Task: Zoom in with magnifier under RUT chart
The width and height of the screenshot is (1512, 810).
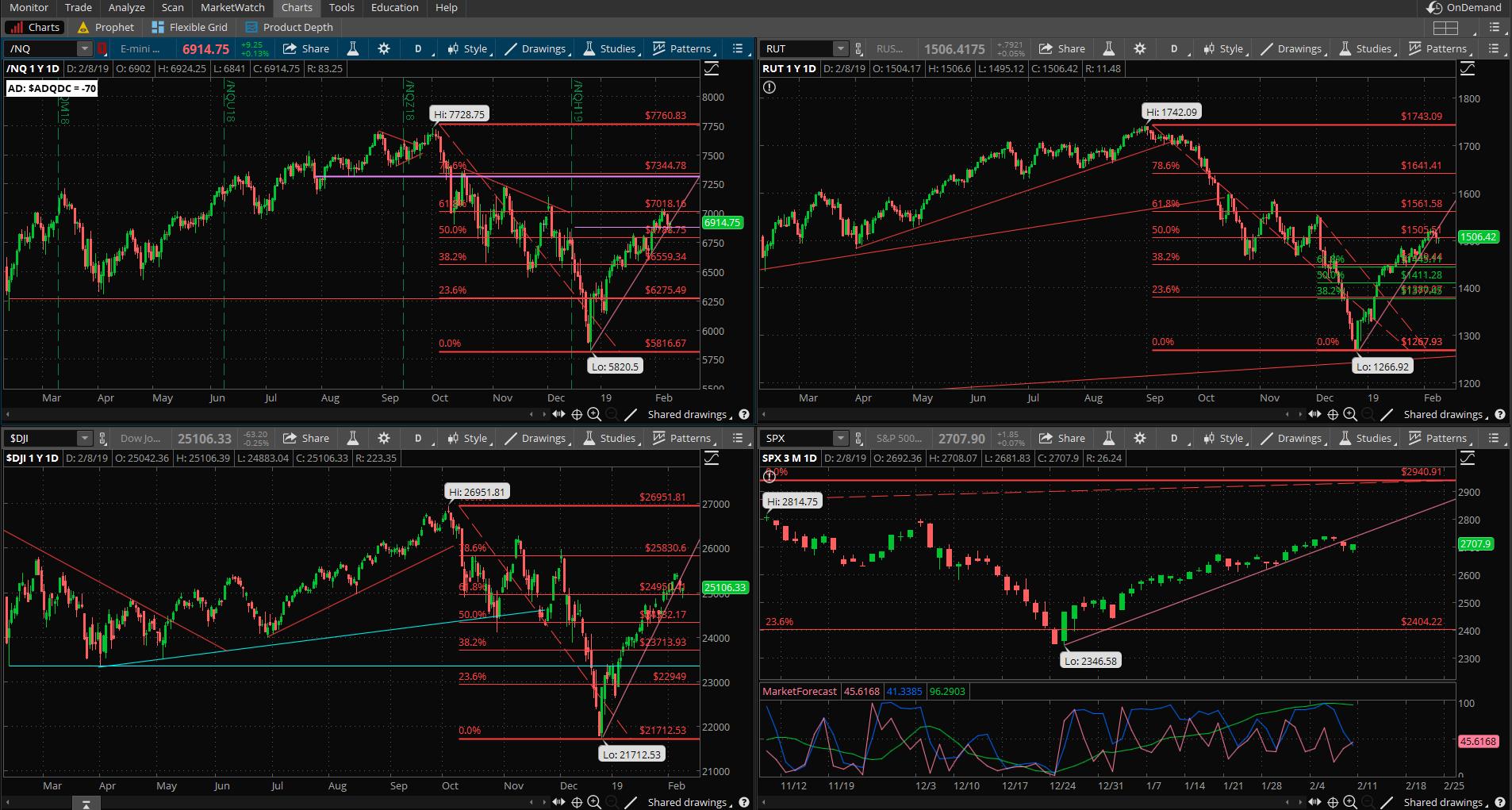Action: pyautogui.click(x=1350, y=414)
